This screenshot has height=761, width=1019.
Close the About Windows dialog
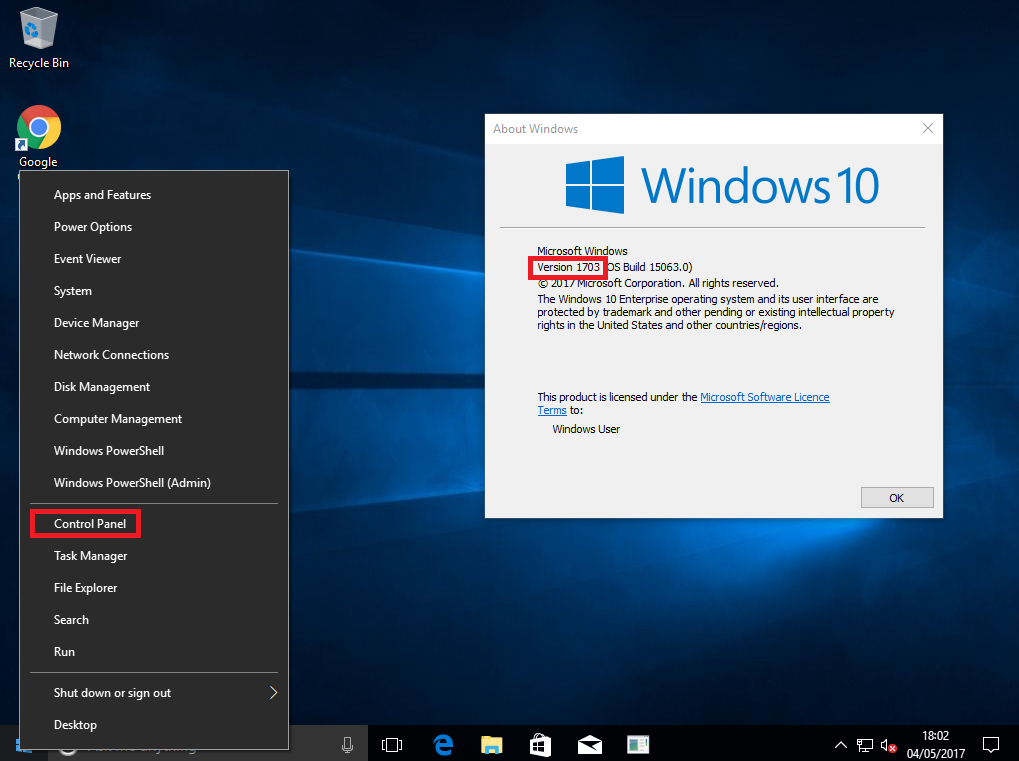[x=927, y=129]
